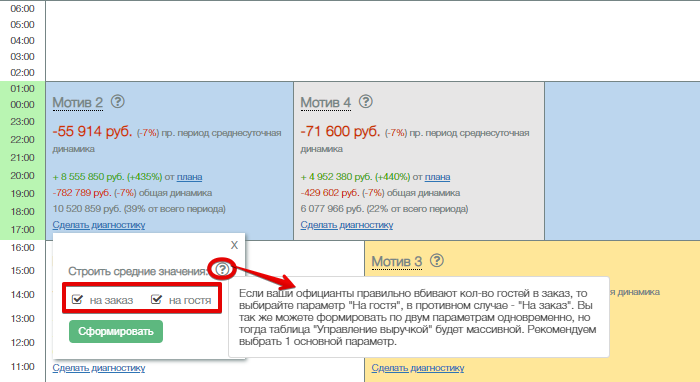The height and width of the screenshot is (382, 700).
Task: Click the 06:00 time label
Action: [x=22, y=8]
